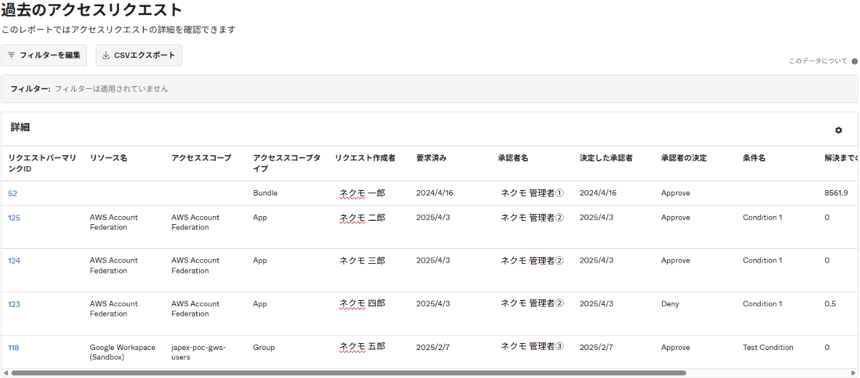Sort by リソース名 column header

click(x=109, y=158)
